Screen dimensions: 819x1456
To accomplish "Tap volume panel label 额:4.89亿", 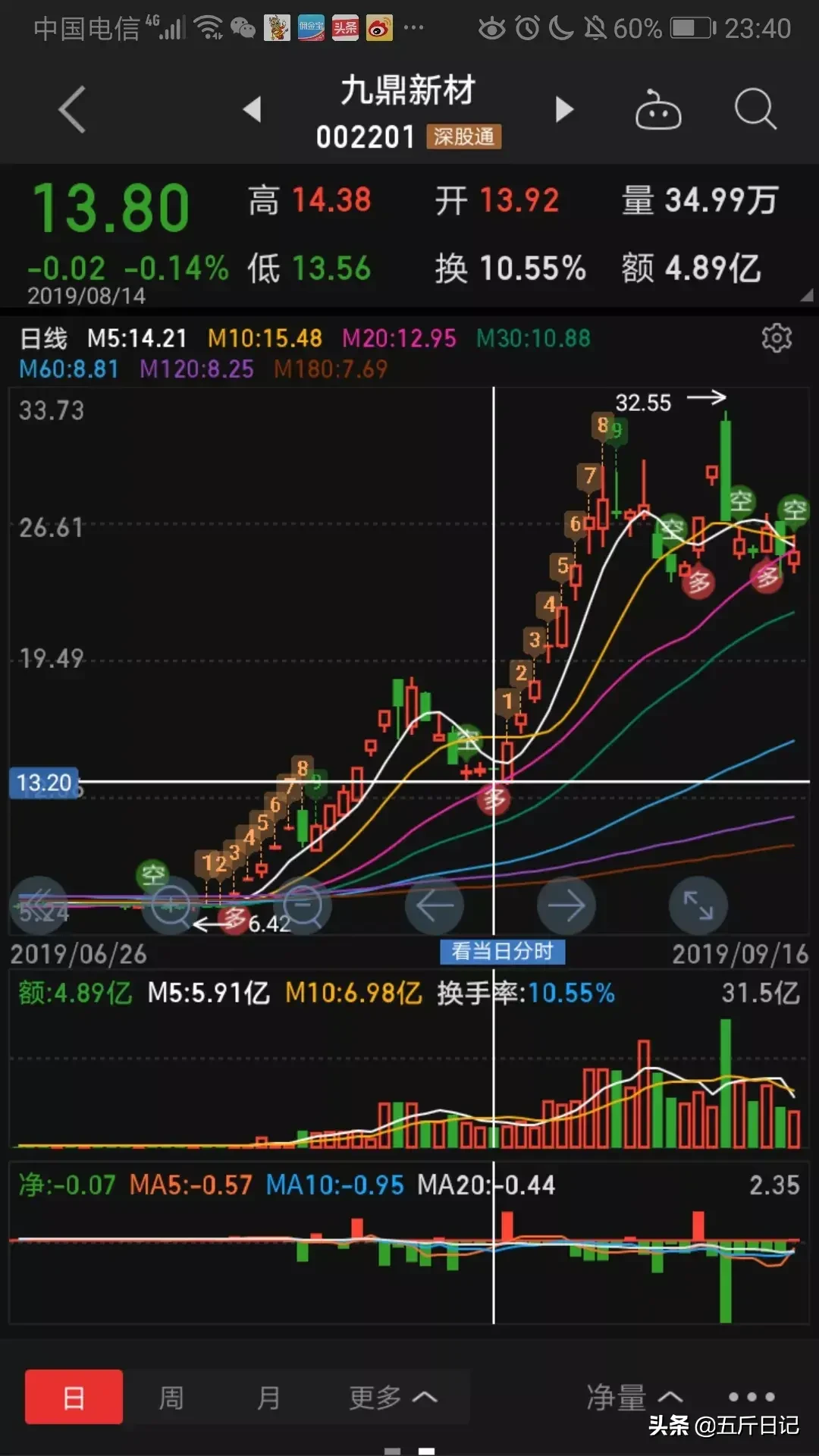I will click(x=75, y=993).
